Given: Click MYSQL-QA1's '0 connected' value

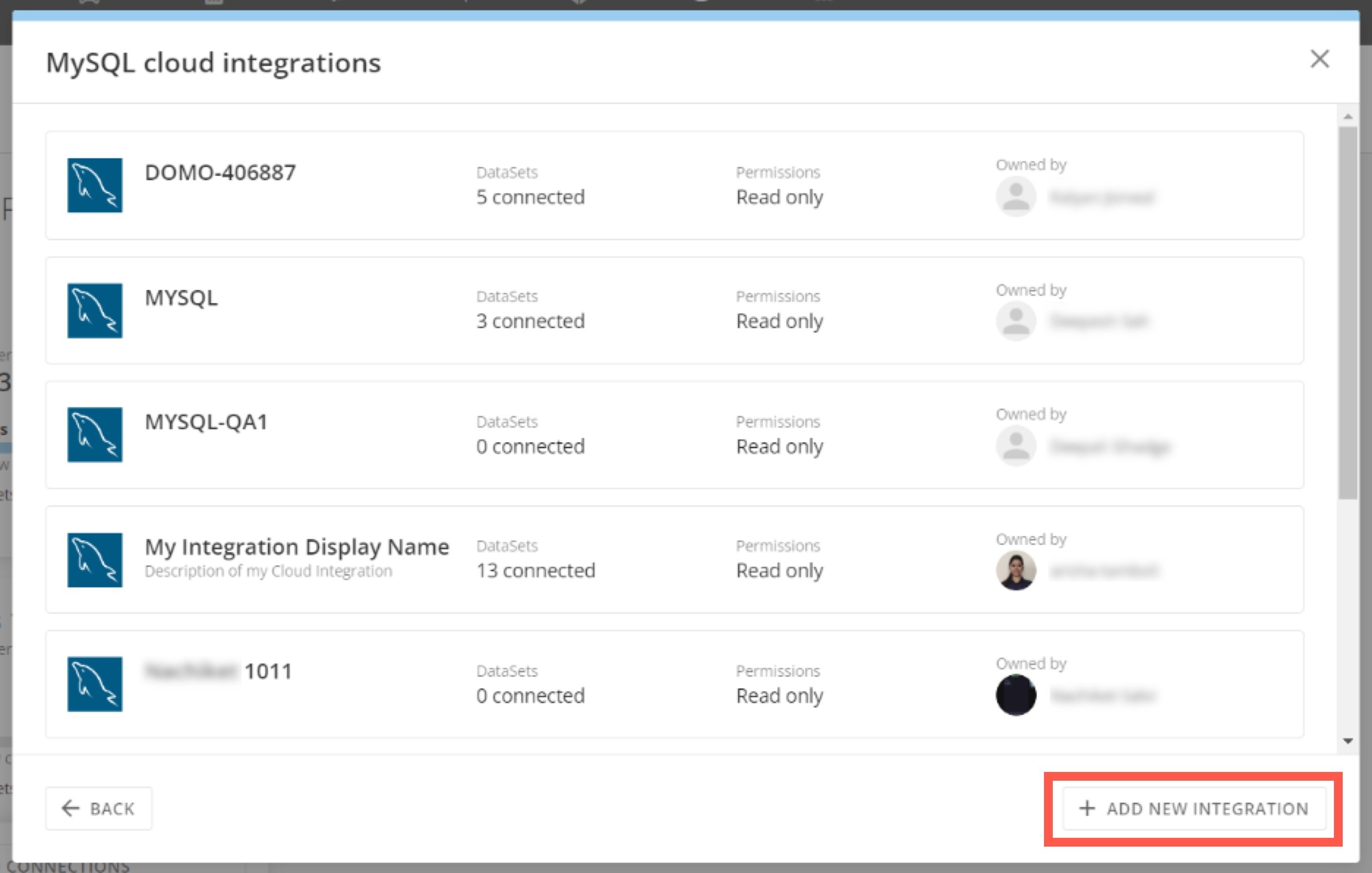Looking at the screenshot, I should pos(531,446).
